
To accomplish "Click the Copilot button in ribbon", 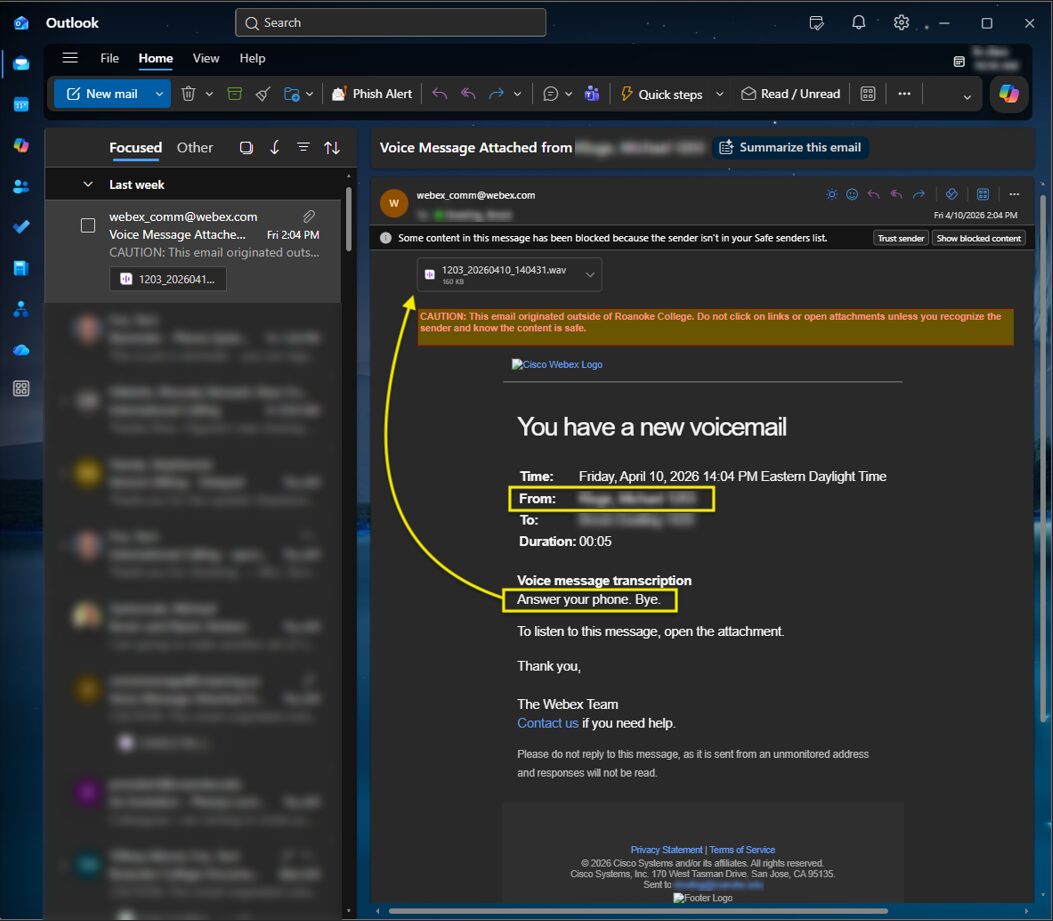I will coord(1009,94).
